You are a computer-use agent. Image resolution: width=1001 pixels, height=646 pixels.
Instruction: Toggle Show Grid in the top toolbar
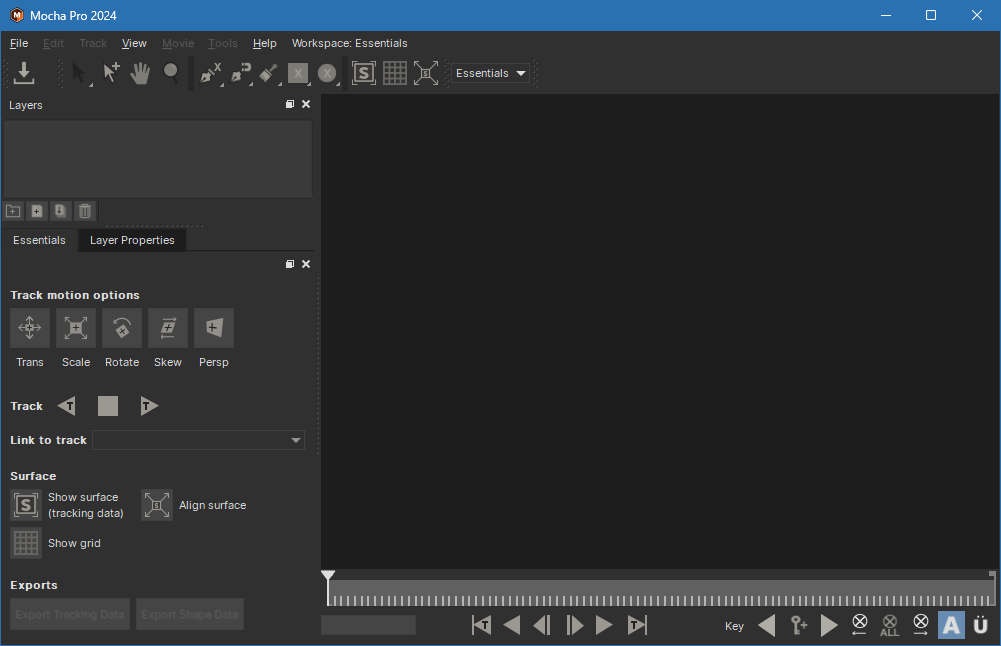[395, 73]
